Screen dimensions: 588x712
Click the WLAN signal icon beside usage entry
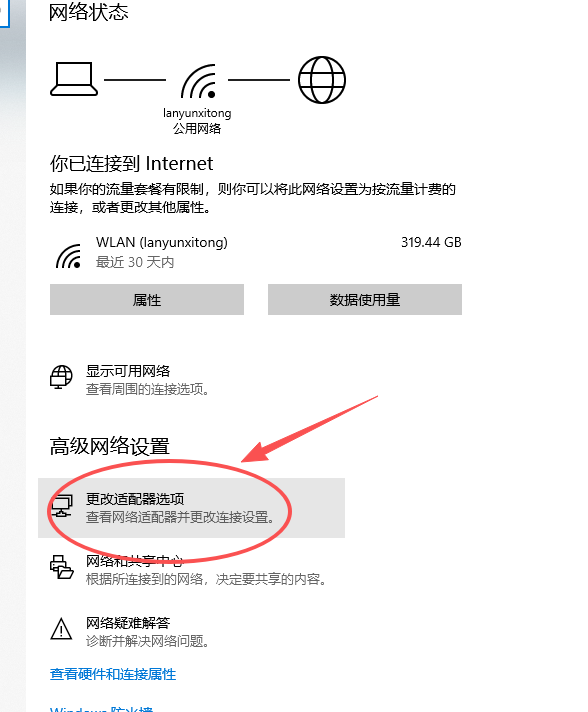(x=69, y=256)
